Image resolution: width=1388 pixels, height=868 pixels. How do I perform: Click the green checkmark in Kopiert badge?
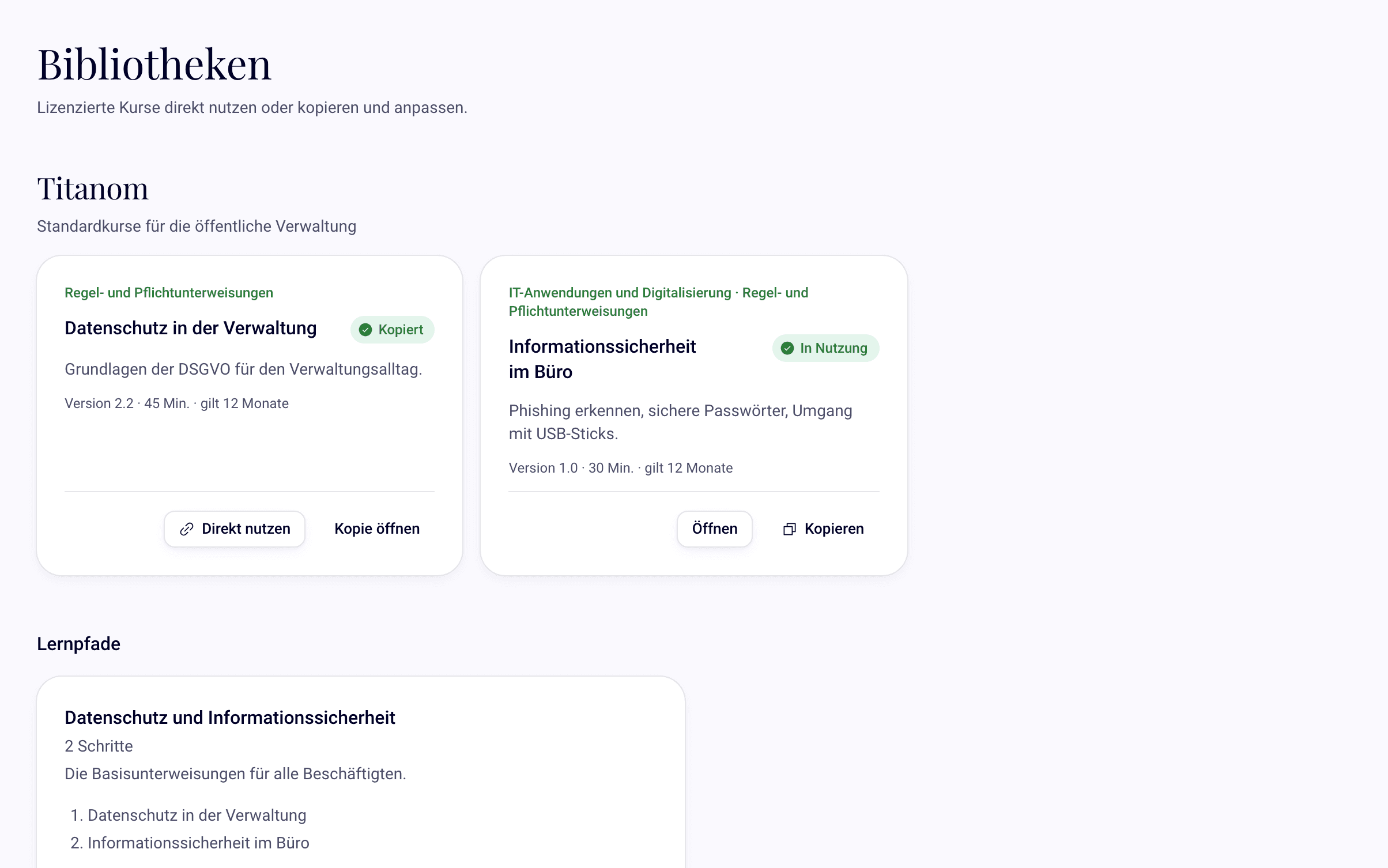click(365, 330)
